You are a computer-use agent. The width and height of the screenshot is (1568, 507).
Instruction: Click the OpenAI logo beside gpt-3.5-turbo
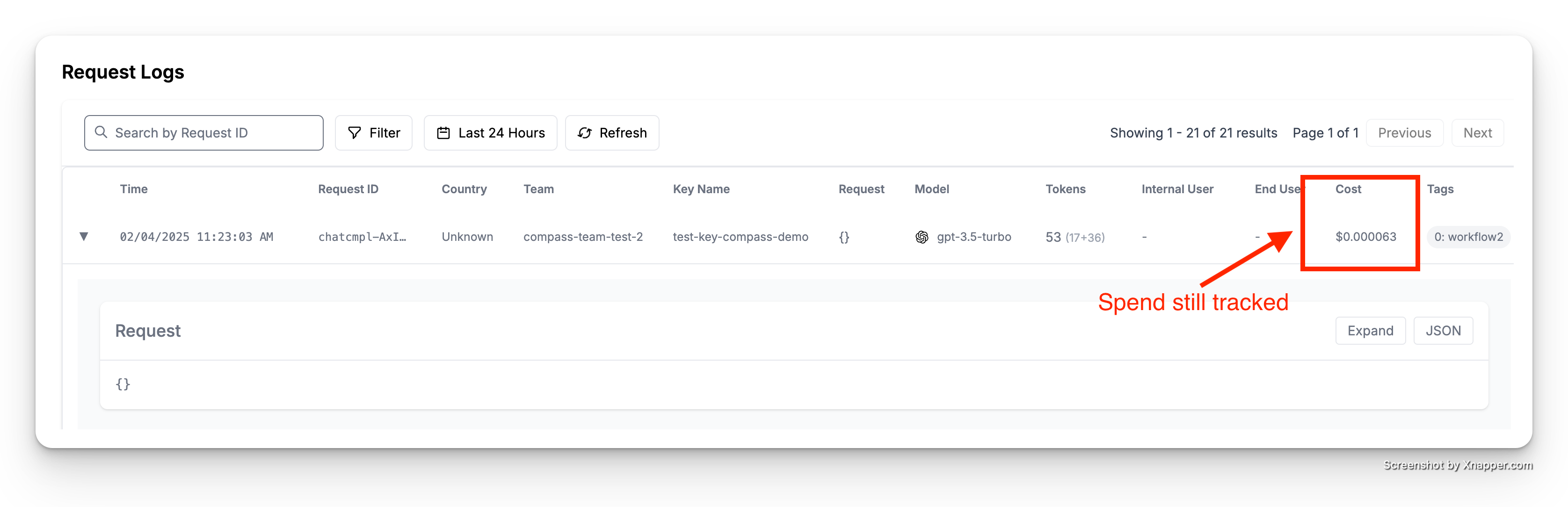click(922, 237)
